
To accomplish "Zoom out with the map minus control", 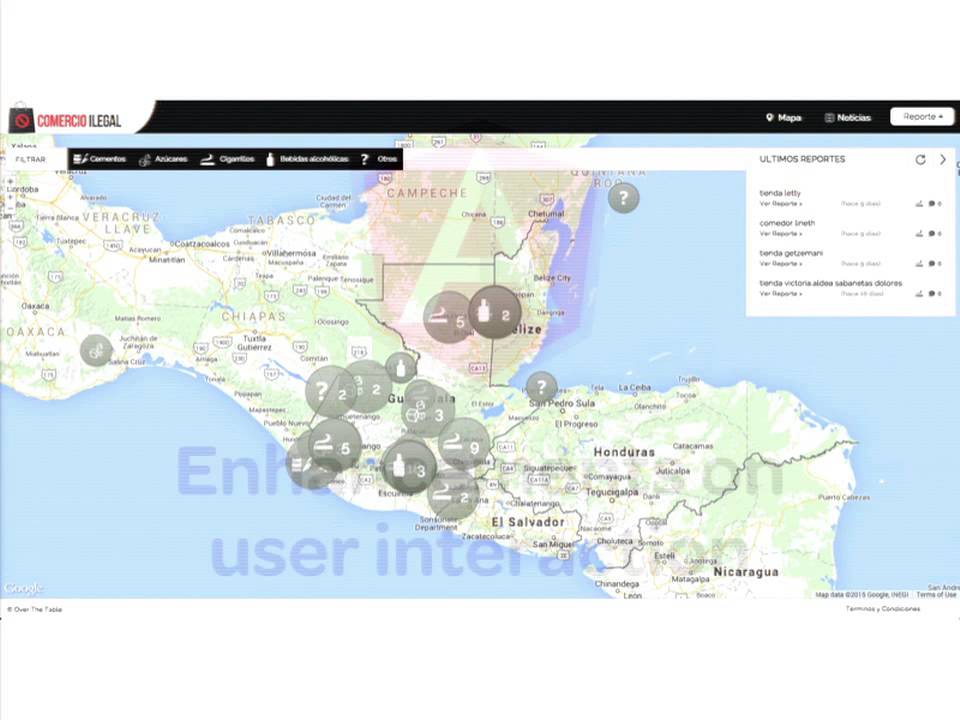I will coord(10,209).
